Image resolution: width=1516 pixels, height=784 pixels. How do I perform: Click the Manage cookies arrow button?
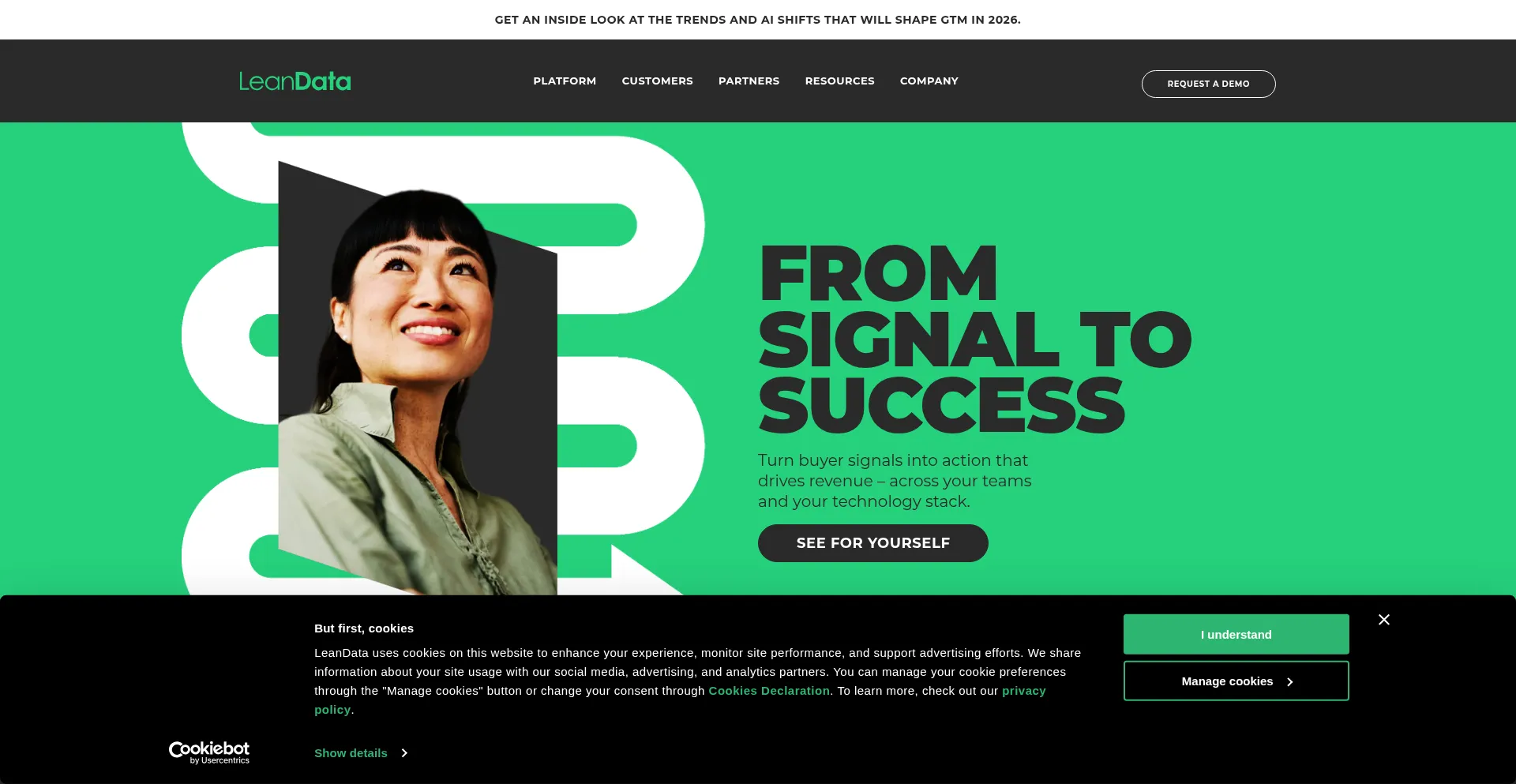[1236, 681]
